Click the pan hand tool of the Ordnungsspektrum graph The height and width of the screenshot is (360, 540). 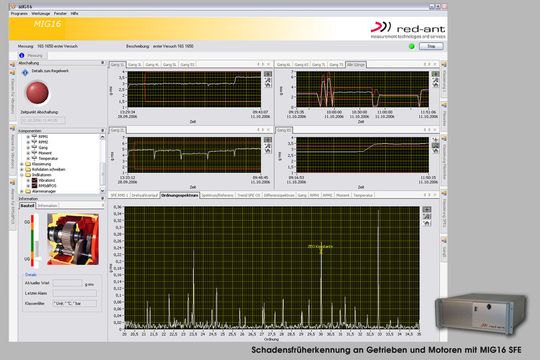coord(427,224)
